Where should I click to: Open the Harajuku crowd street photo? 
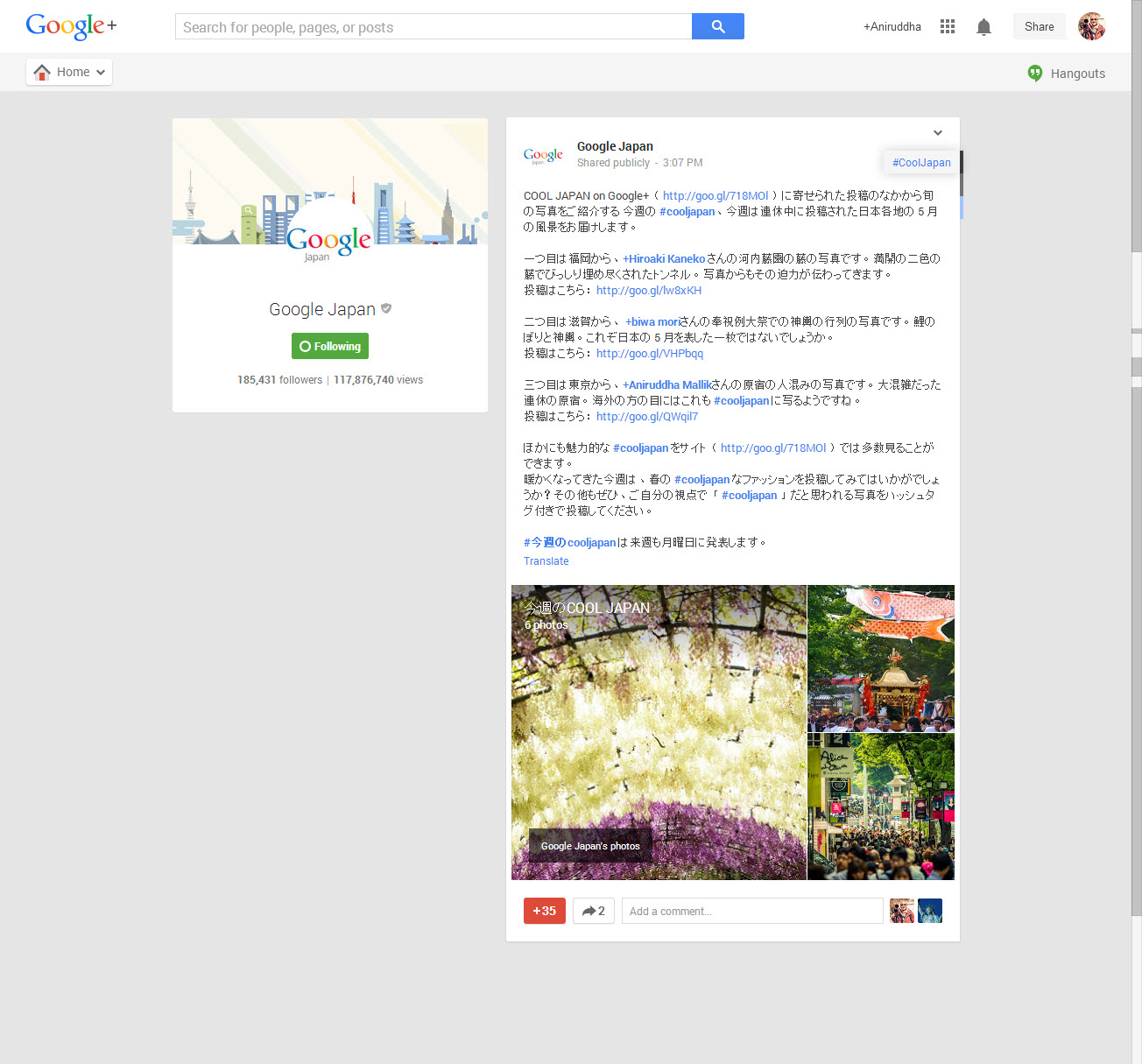click(881, 807)
